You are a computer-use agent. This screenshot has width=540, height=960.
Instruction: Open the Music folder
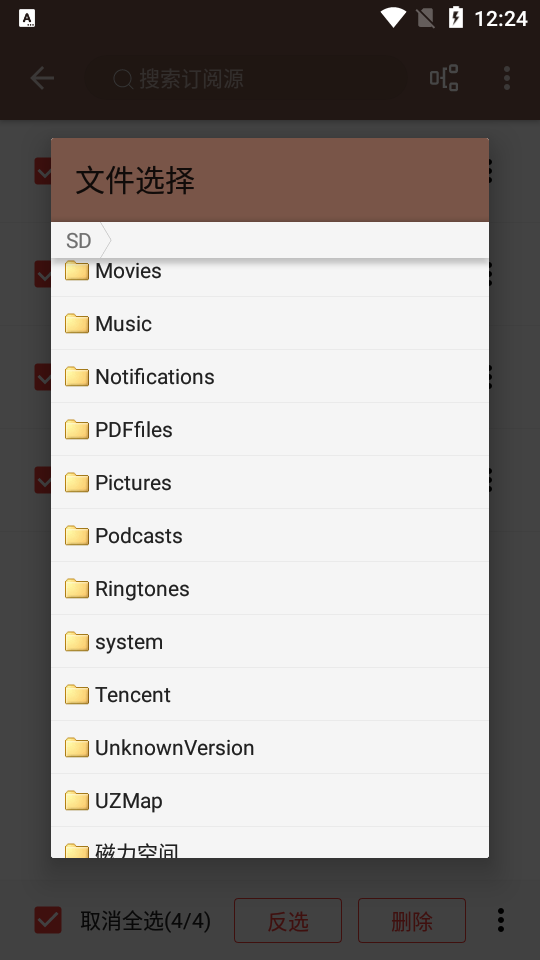pos(270,323)
